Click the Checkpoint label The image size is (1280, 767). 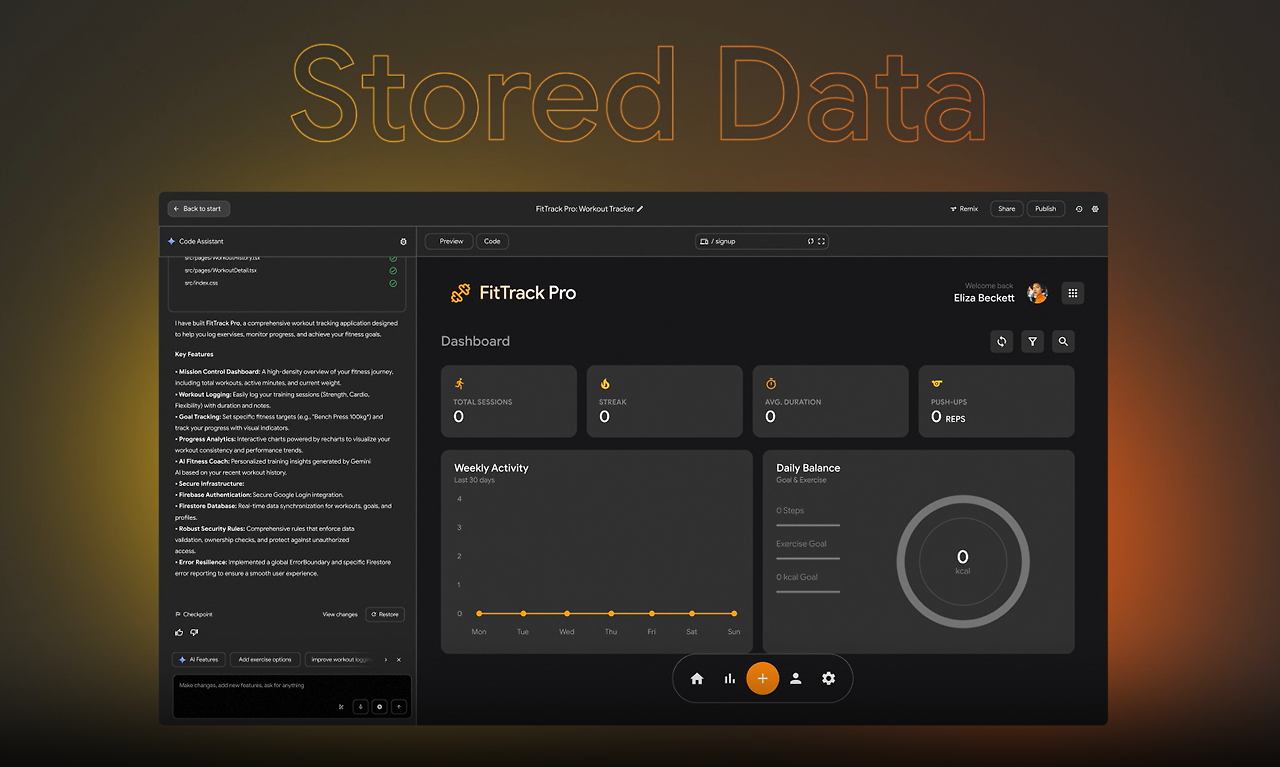tap(194, 614)
